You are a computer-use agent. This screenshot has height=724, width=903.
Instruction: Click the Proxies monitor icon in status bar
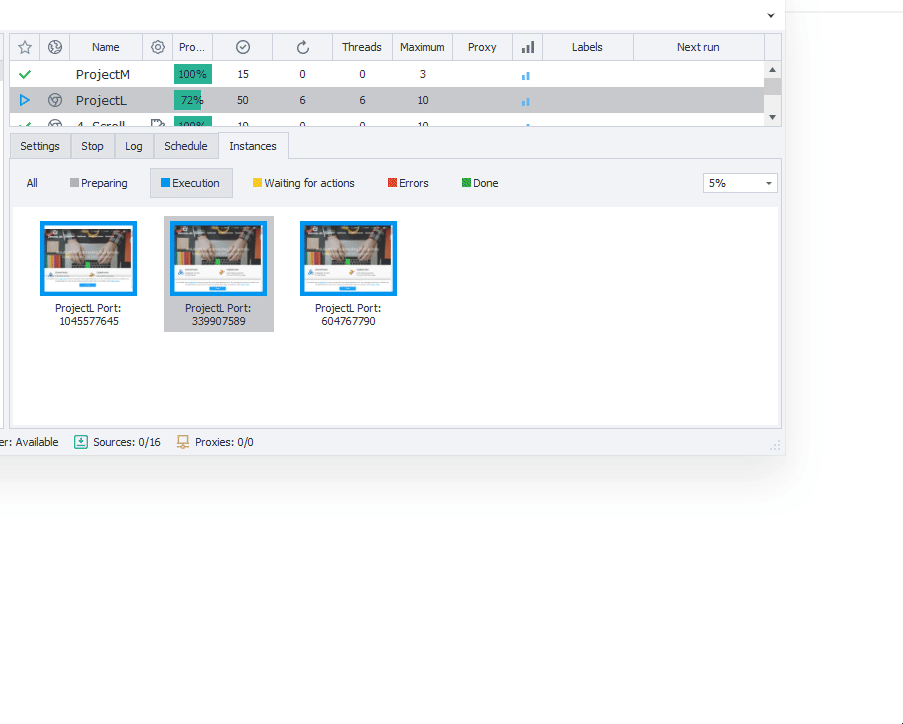point(183,441)
